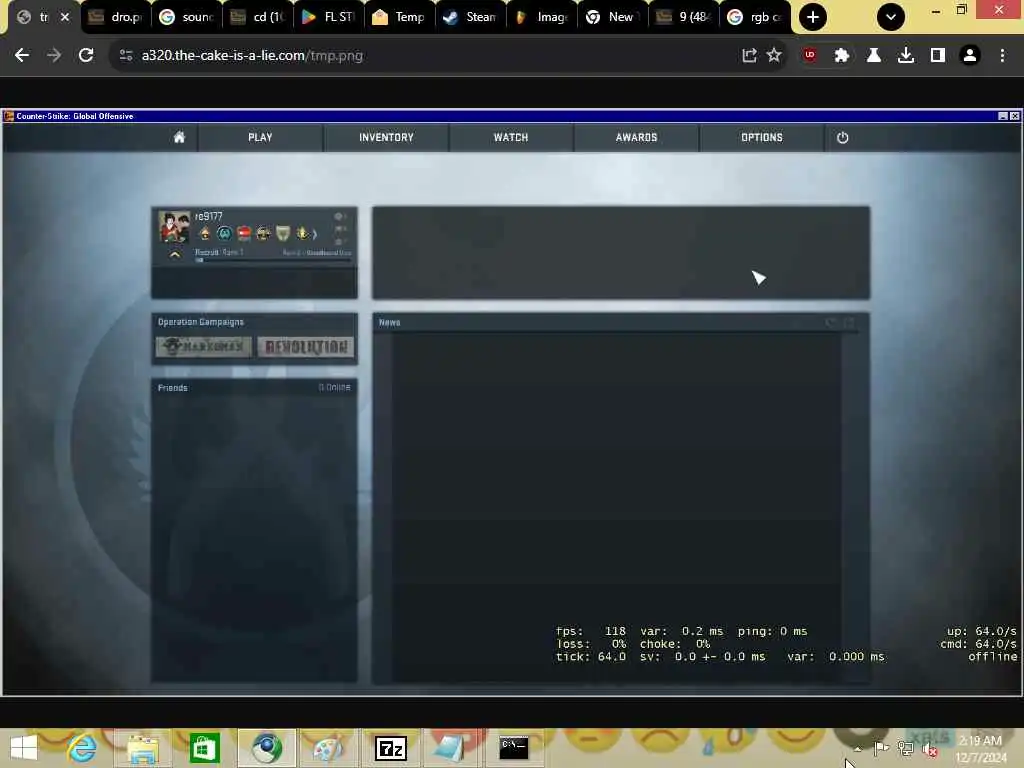Open the Bloodhound operation campaign

click(204, 346)
